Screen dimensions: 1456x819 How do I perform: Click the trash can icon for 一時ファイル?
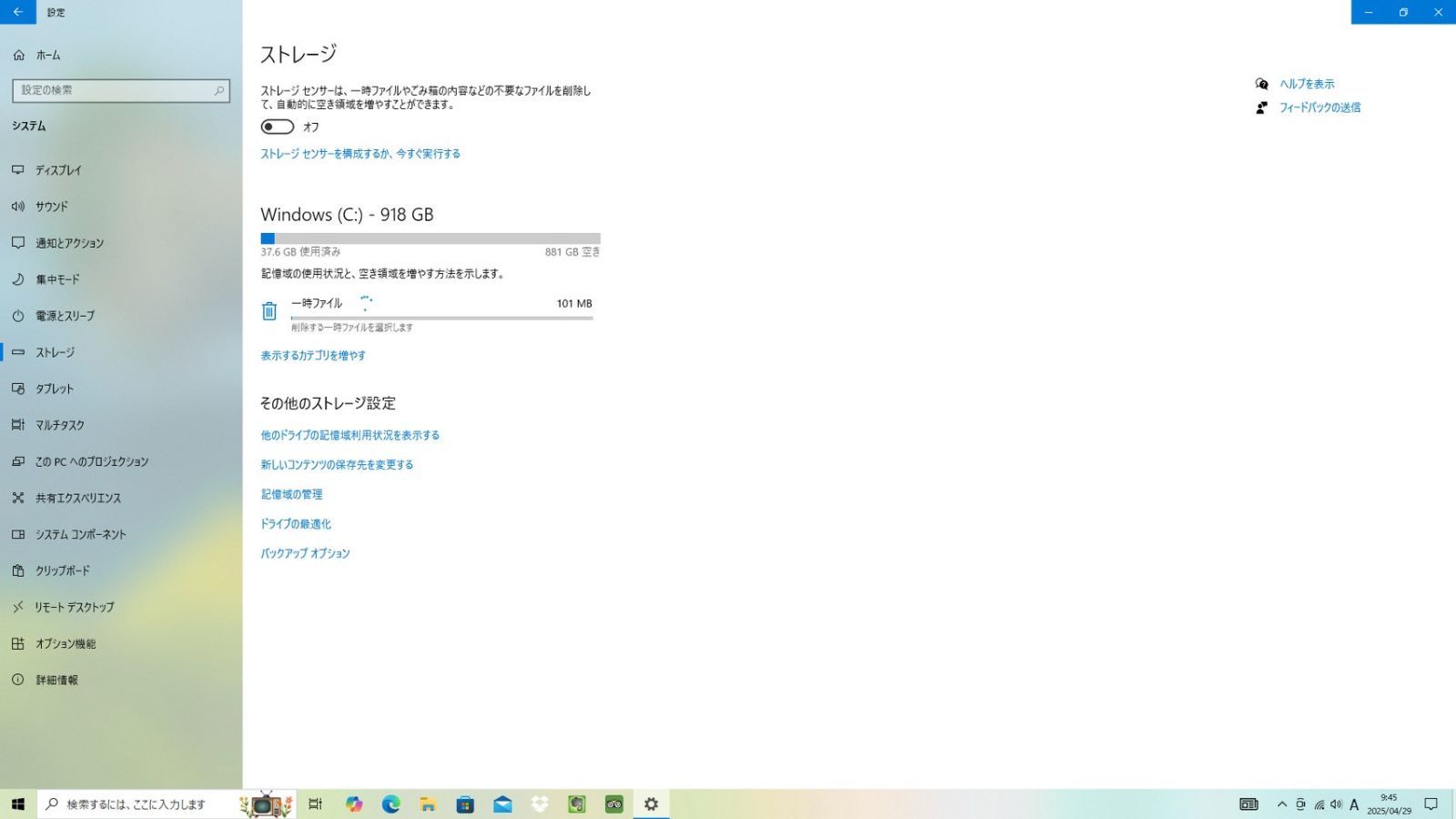click(x=269, y=311)
